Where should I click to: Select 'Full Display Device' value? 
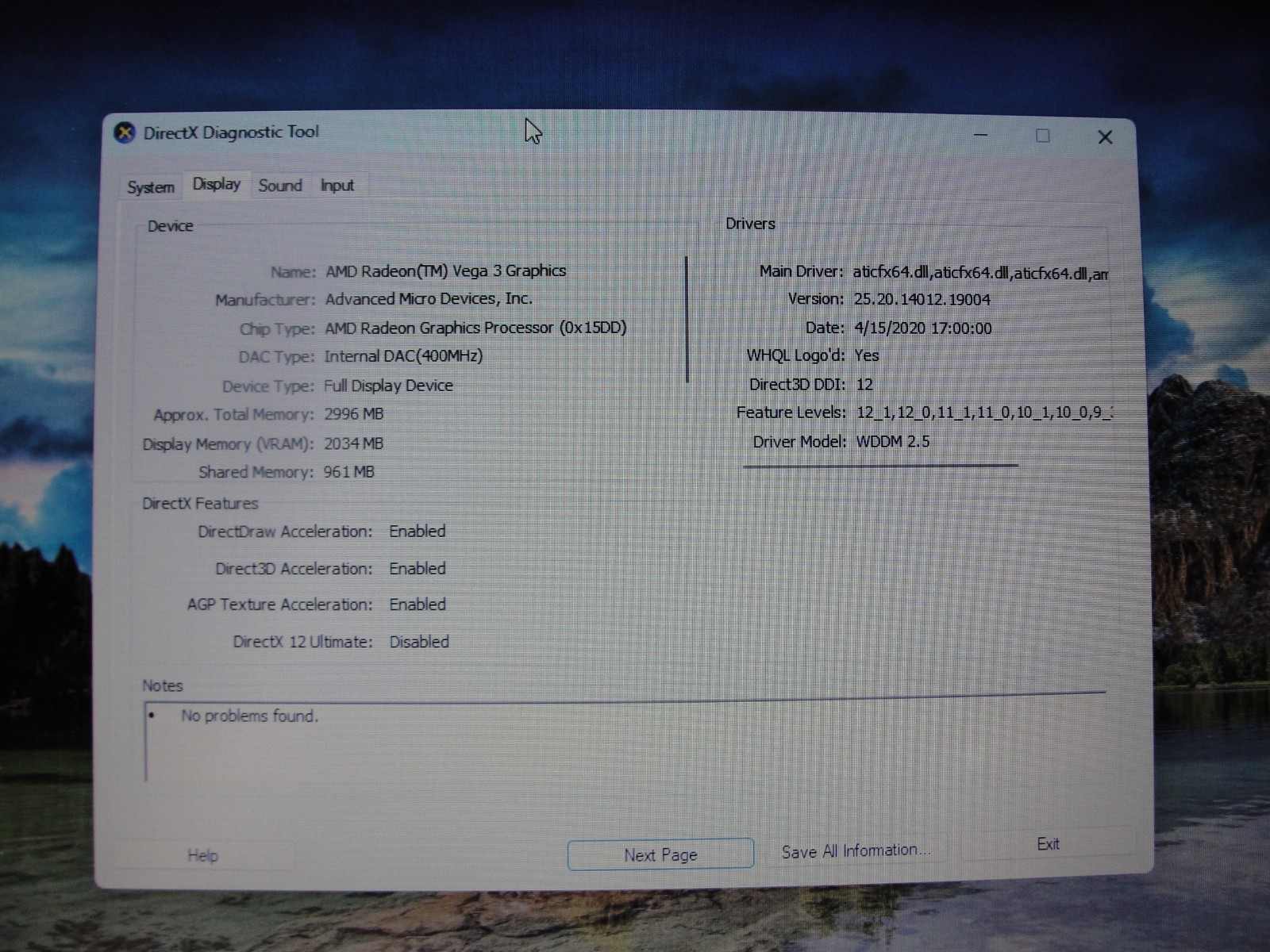coord(388,386)
